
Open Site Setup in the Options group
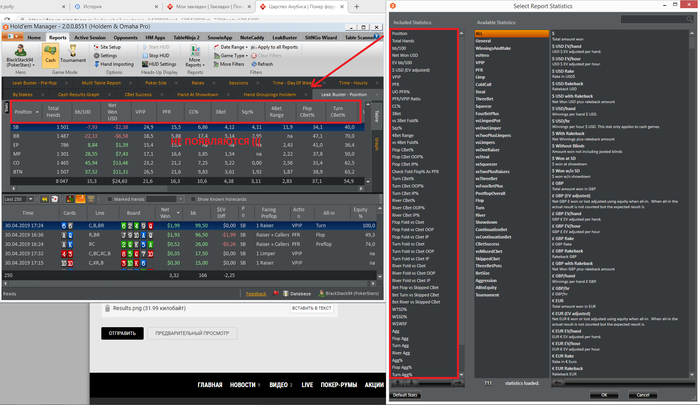point(107,47)
